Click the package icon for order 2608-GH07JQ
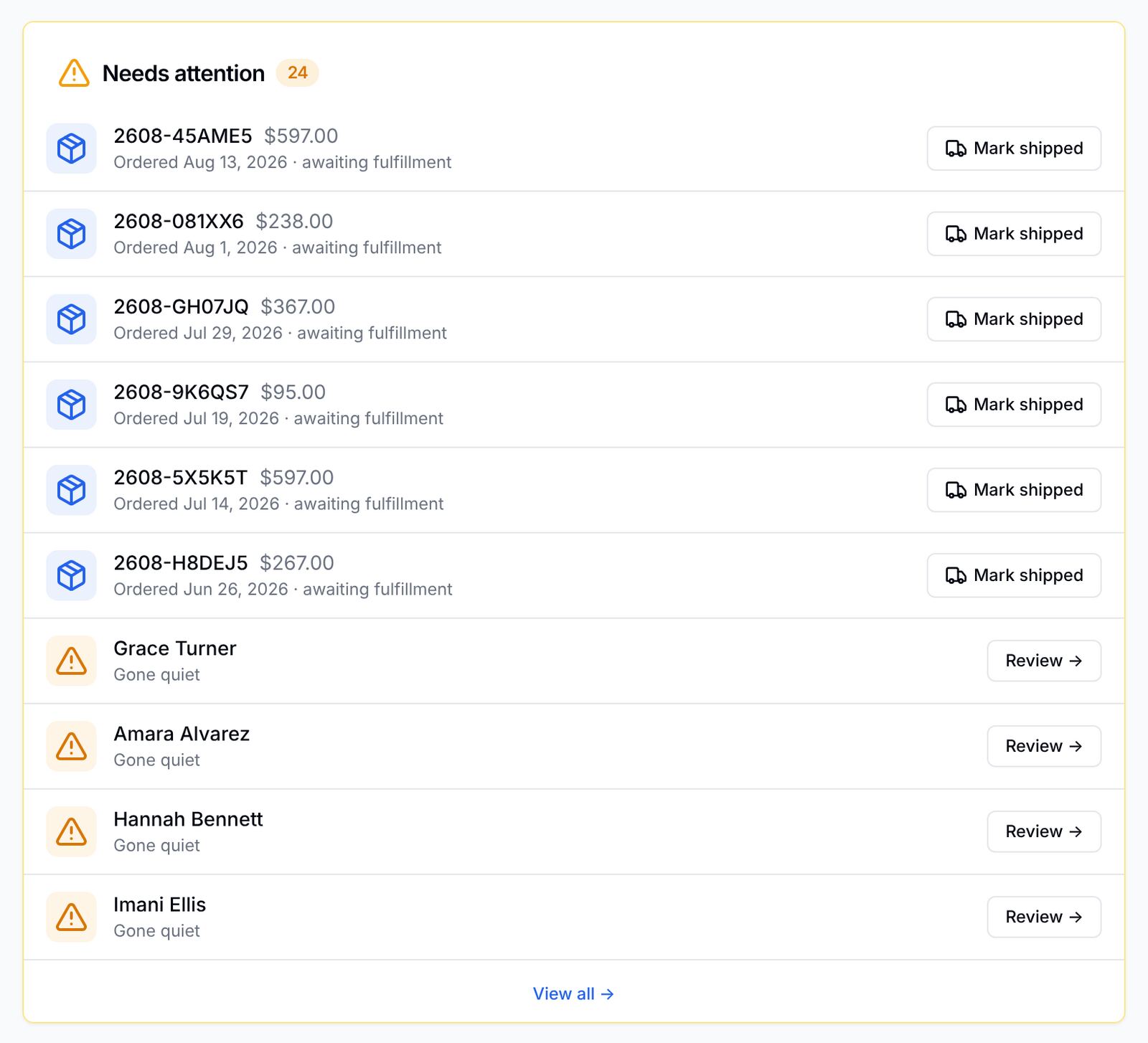The height and width of the screenshot is (1043, 1148). [72, 319]
